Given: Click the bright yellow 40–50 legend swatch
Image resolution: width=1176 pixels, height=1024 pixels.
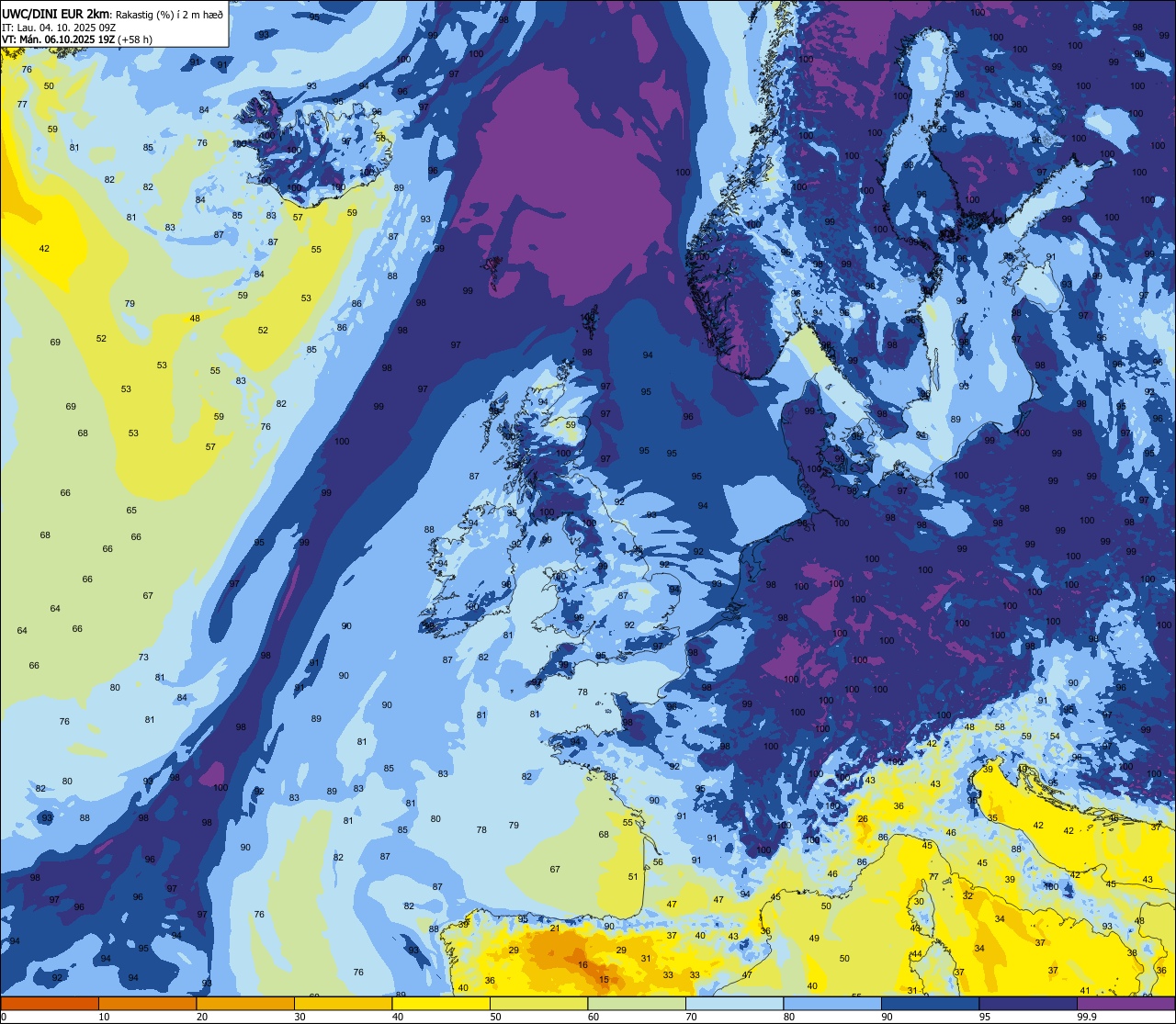Looking at the screenshot, I should coord(441,1003).
